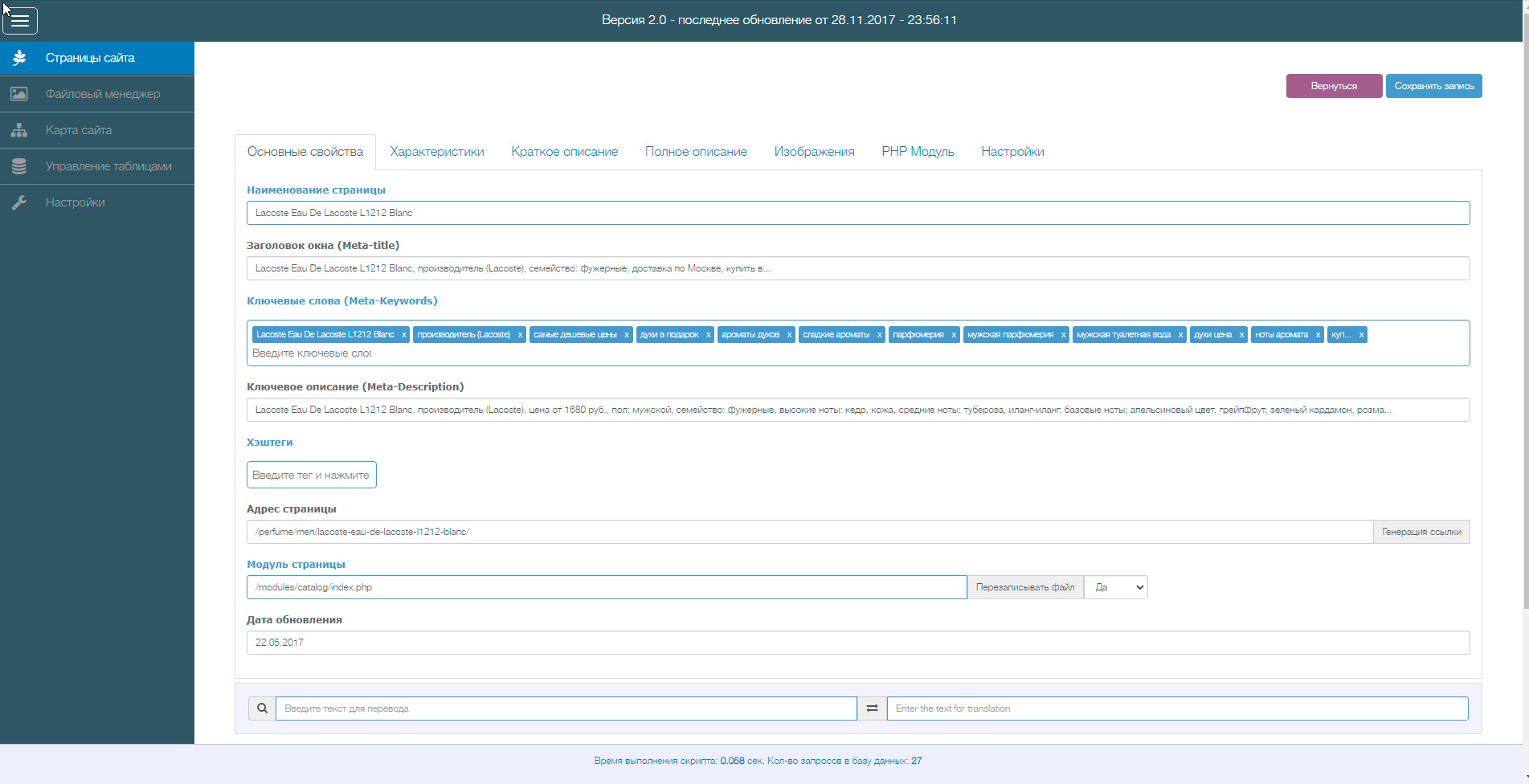Screen dimensions: 1529x784
Task: Open Настройки in the left sidebar
Action: (x=97, y=202)
